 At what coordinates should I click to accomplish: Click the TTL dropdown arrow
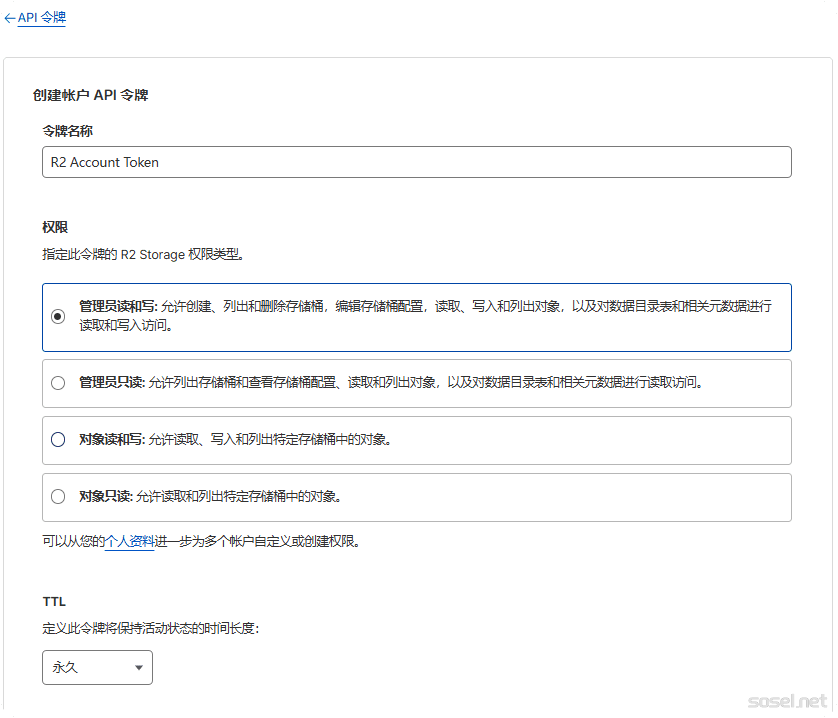tap(138, 668)
